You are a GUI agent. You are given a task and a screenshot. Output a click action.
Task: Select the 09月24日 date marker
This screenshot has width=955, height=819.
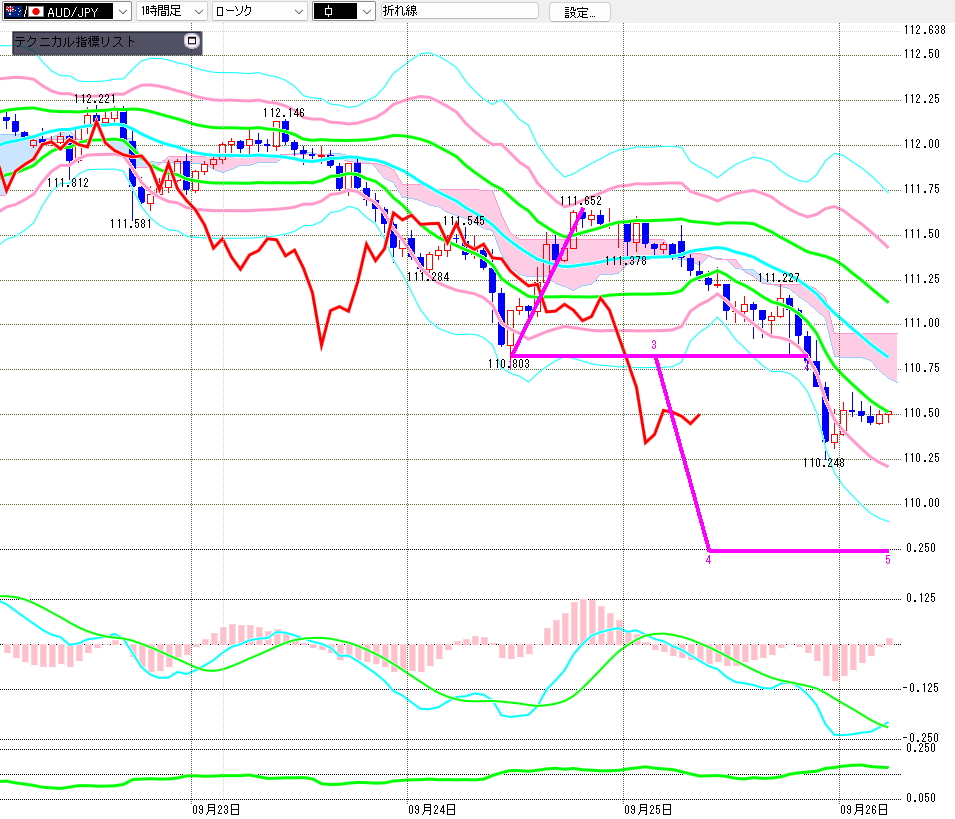pyautogui.click(x=432, y=809)
